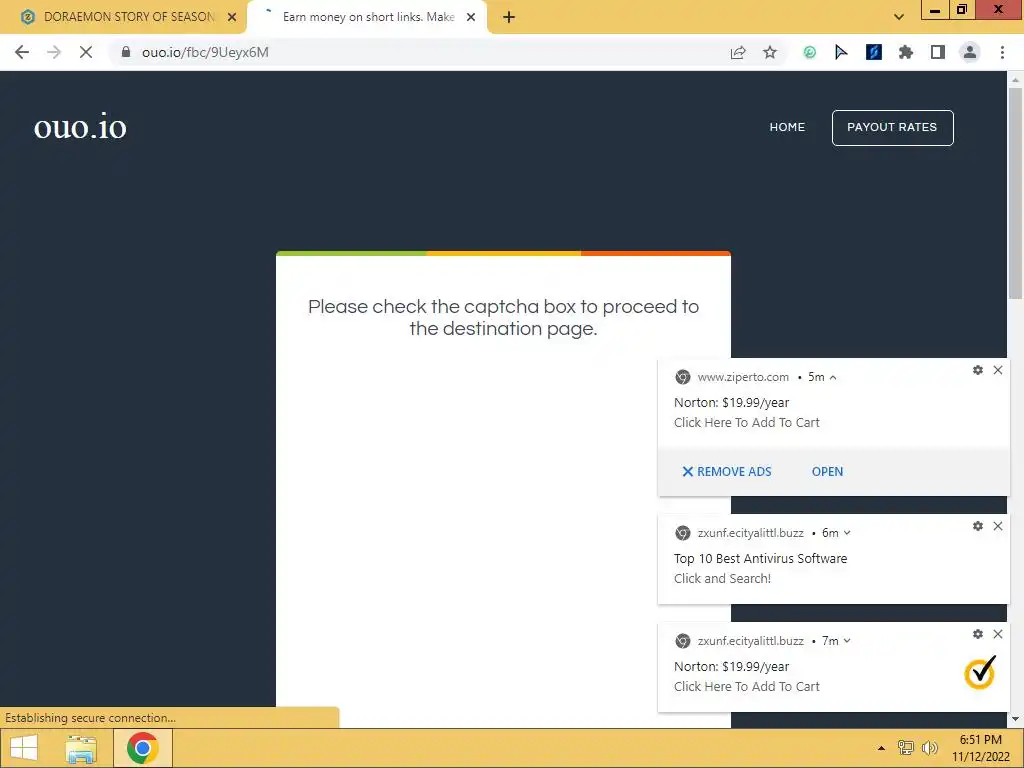
Task: Bookmark this page with the star icon
Action: point(770,52)
